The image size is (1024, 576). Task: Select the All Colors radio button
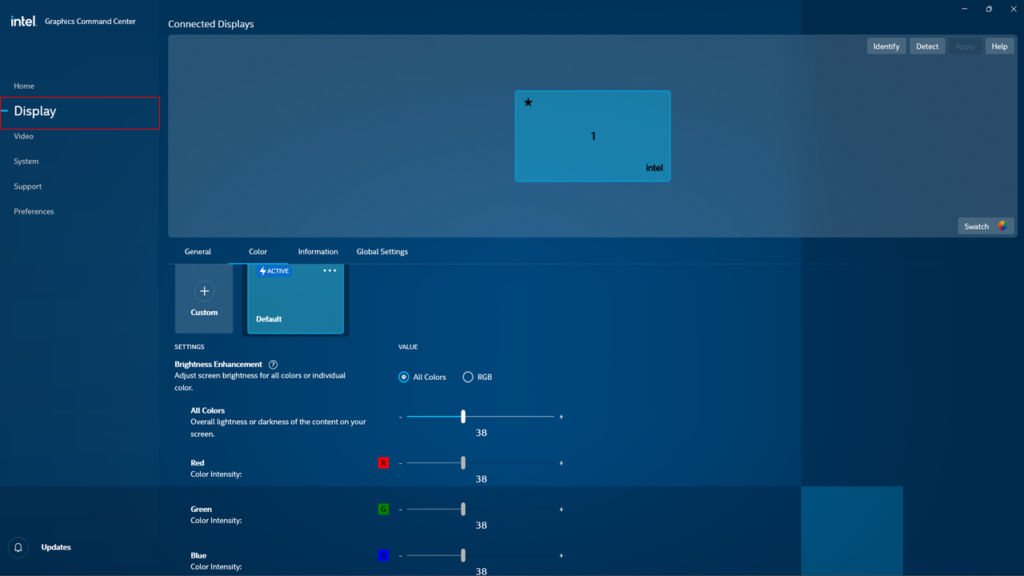click(404, 377)
